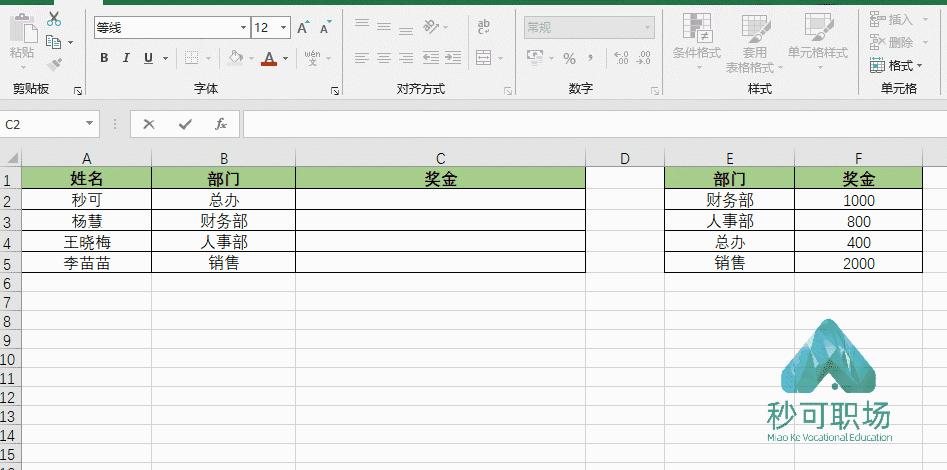Image resolution: width=947 pixels, height=470 pixels.
Task: Click the formula bar cancel X icon
Action: [x=149, y=124]
